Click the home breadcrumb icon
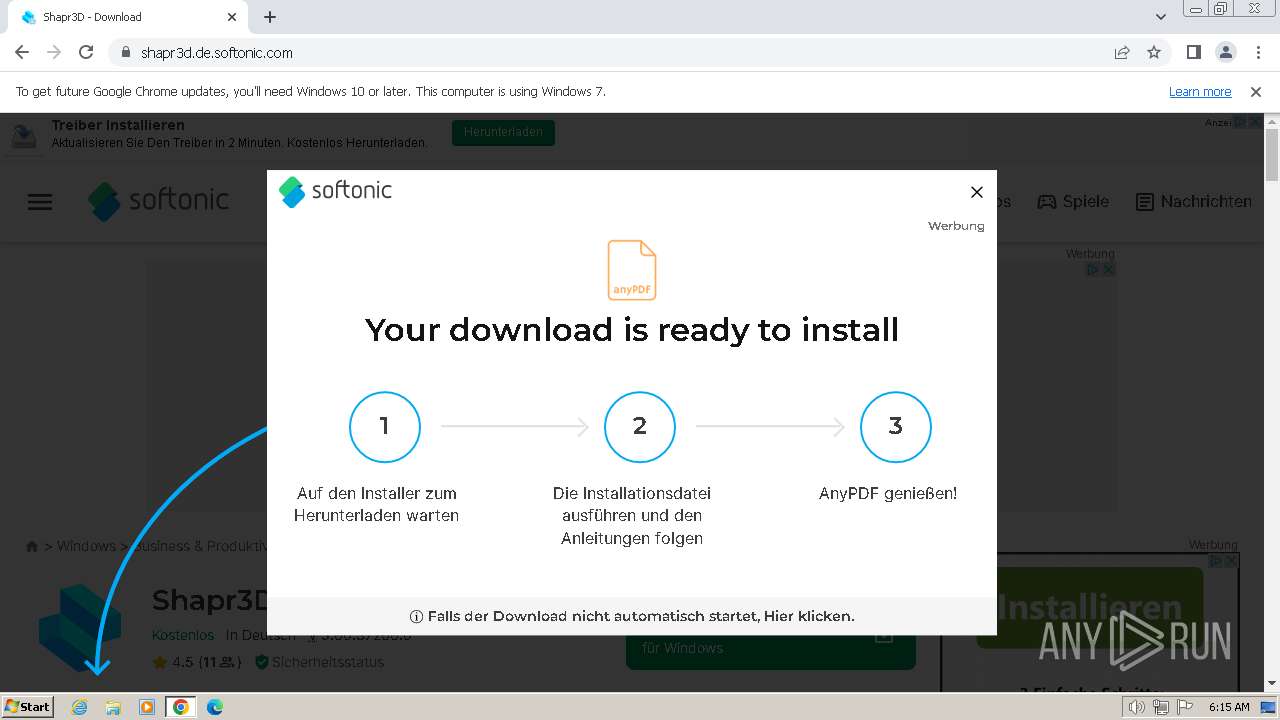 pos(32,546)
